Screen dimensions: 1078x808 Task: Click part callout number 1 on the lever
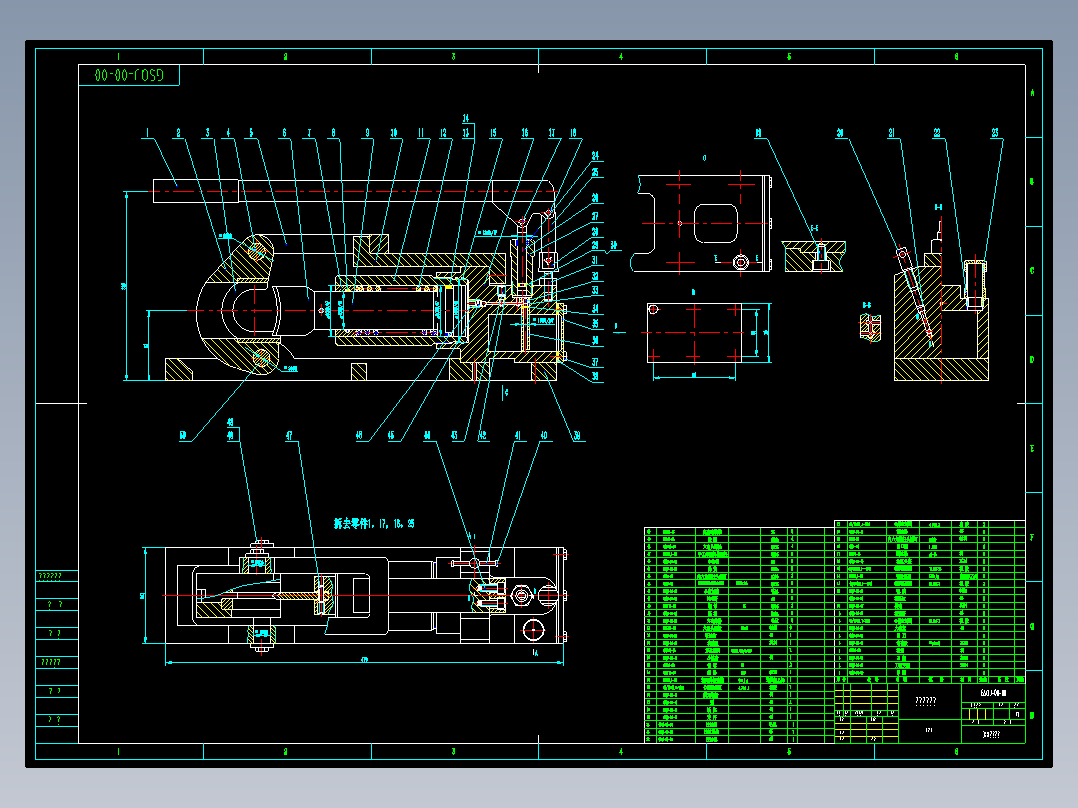point(147,133)
